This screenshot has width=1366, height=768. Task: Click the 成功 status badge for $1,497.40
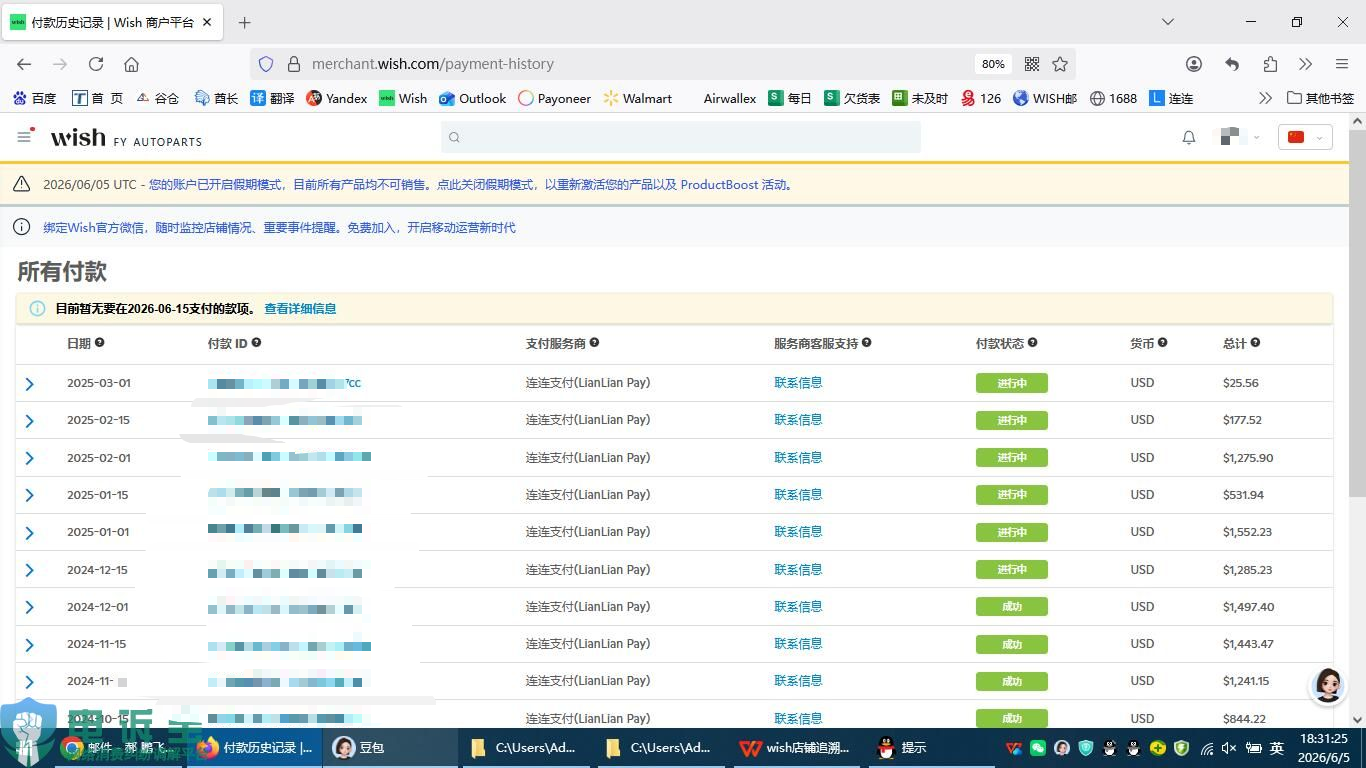tap(1011, 607)
